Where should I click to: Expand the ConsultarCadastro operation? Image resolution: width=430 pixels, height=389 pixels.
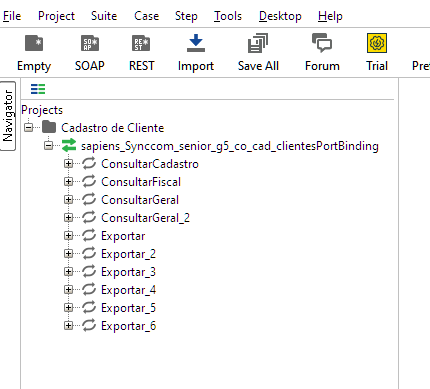(68, 164)
